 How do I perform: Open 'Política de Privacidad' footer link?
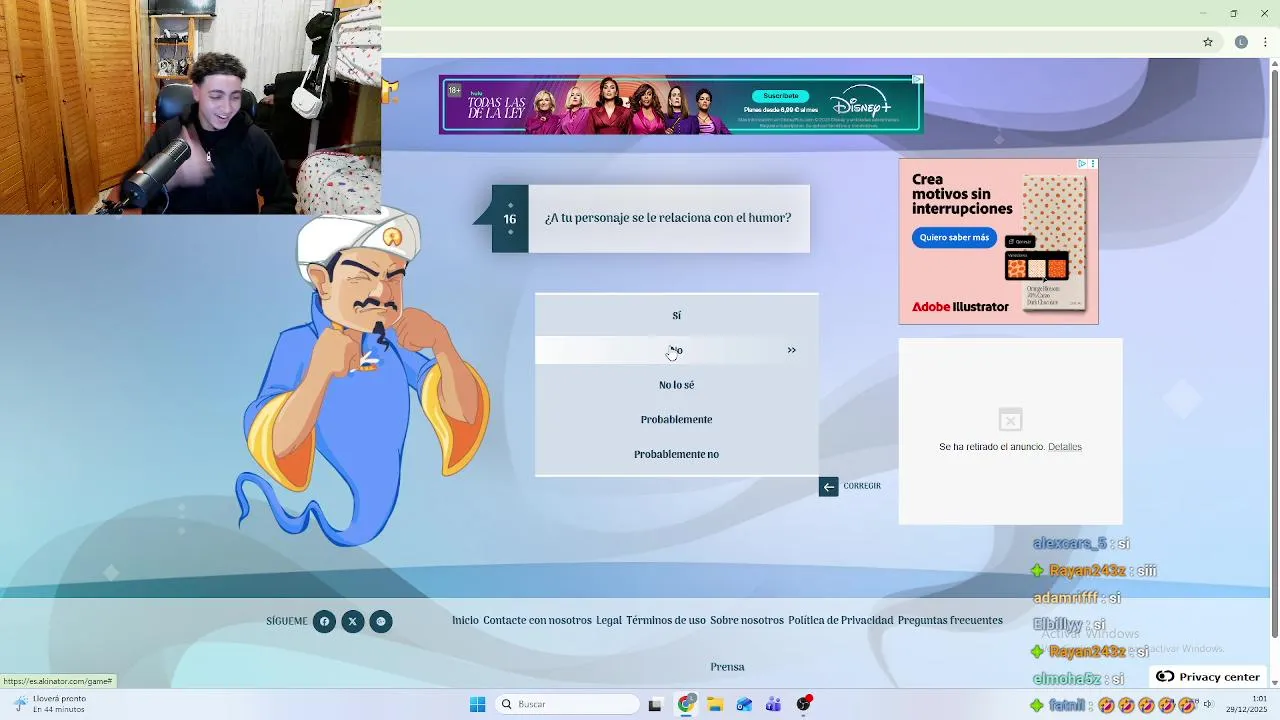pos(840,621)
